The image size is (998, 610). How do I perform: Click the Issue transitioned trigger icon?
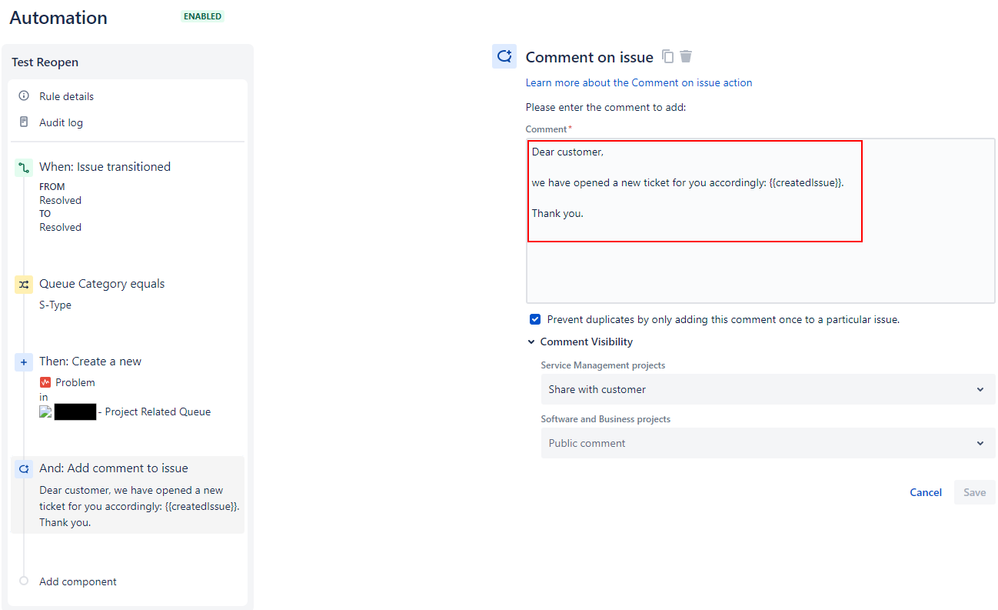(x=24, y=167)
